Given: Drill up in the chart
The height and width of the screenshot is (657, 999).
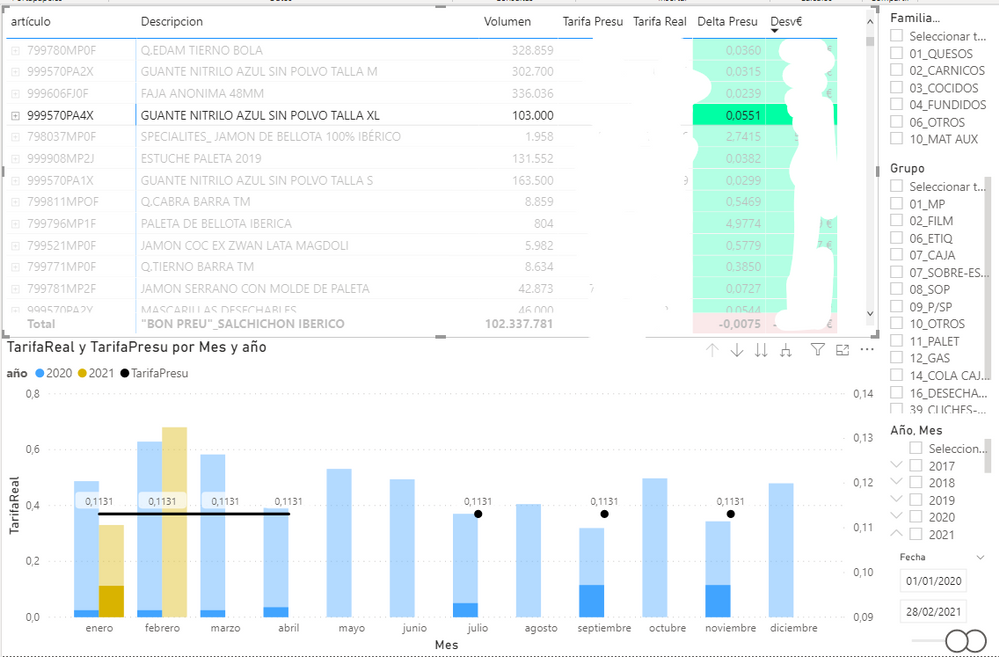Looking at the screenshot, I should pos(712,350).
